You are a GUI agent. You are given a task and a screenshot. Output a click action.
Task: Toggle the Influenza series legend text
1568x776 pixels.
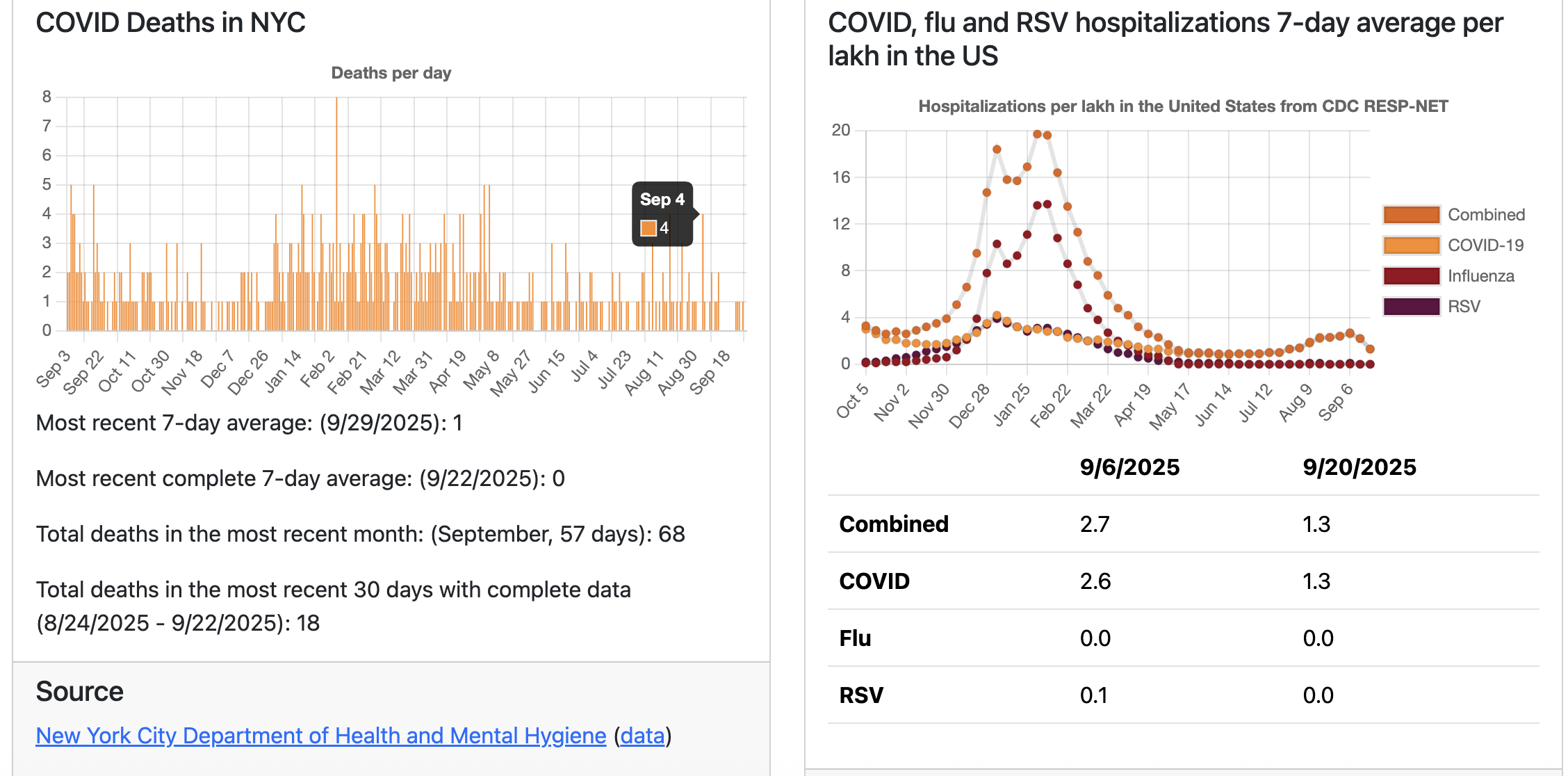[x=1480, y=276]
